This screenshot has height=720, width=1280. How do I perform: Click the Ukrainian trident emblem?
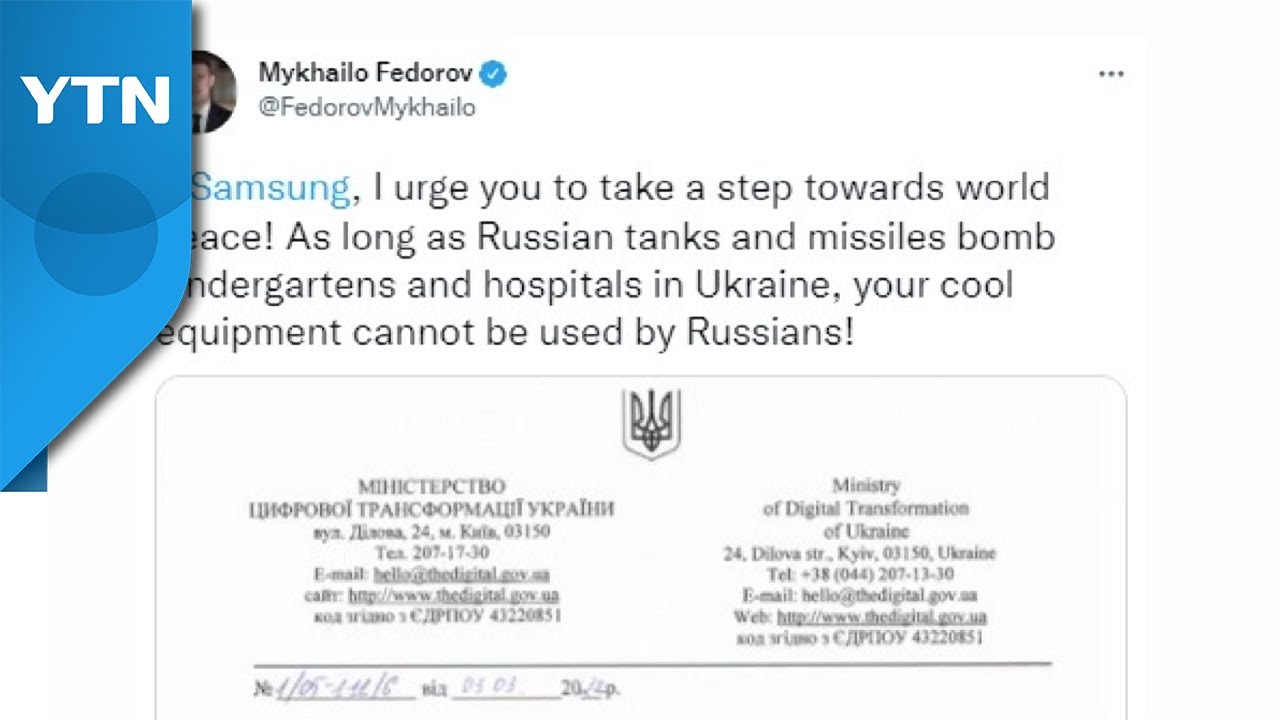(651, 423)
